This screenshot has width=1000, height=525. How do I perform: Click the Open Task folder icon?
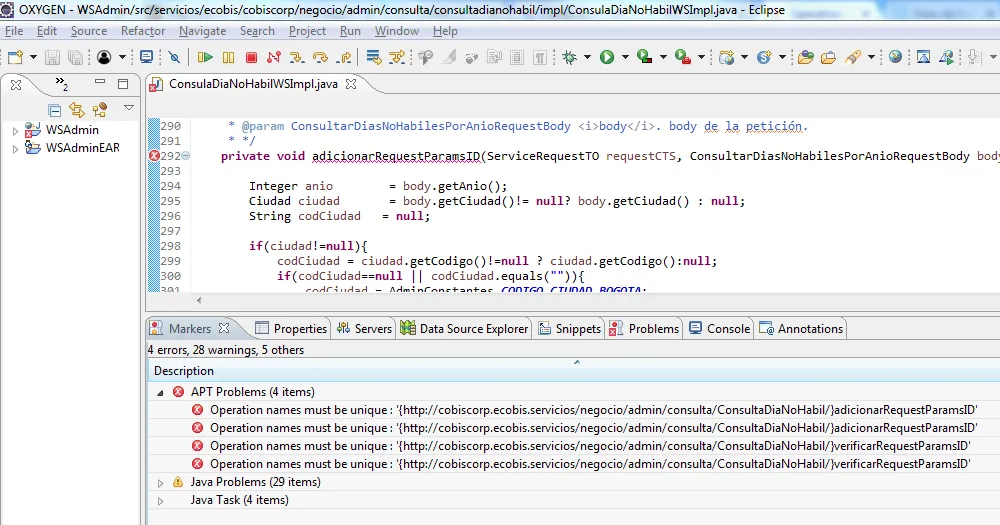tap(828, 57)
